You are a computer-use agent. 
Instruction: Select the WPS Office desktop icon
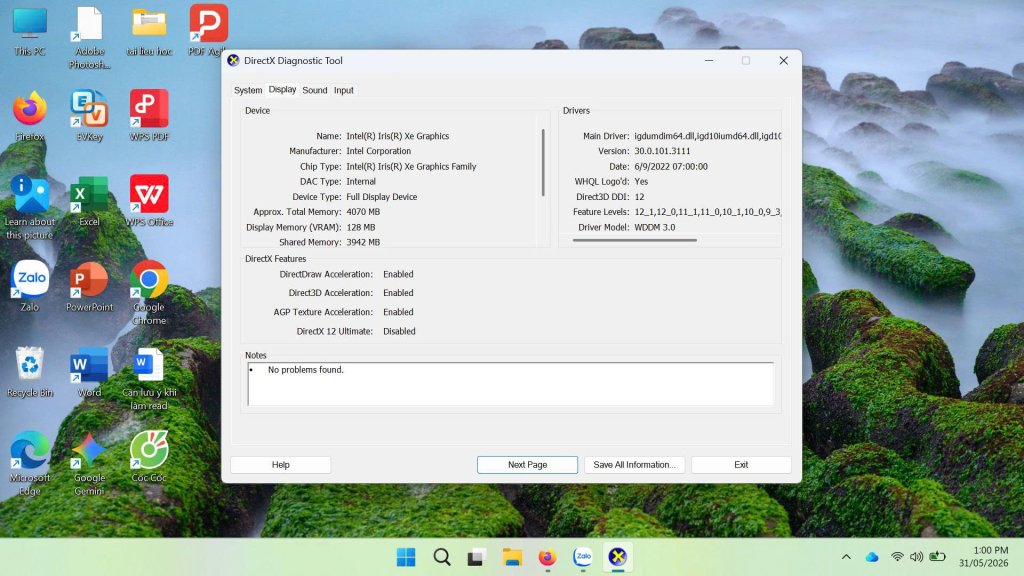pos(149,200)
